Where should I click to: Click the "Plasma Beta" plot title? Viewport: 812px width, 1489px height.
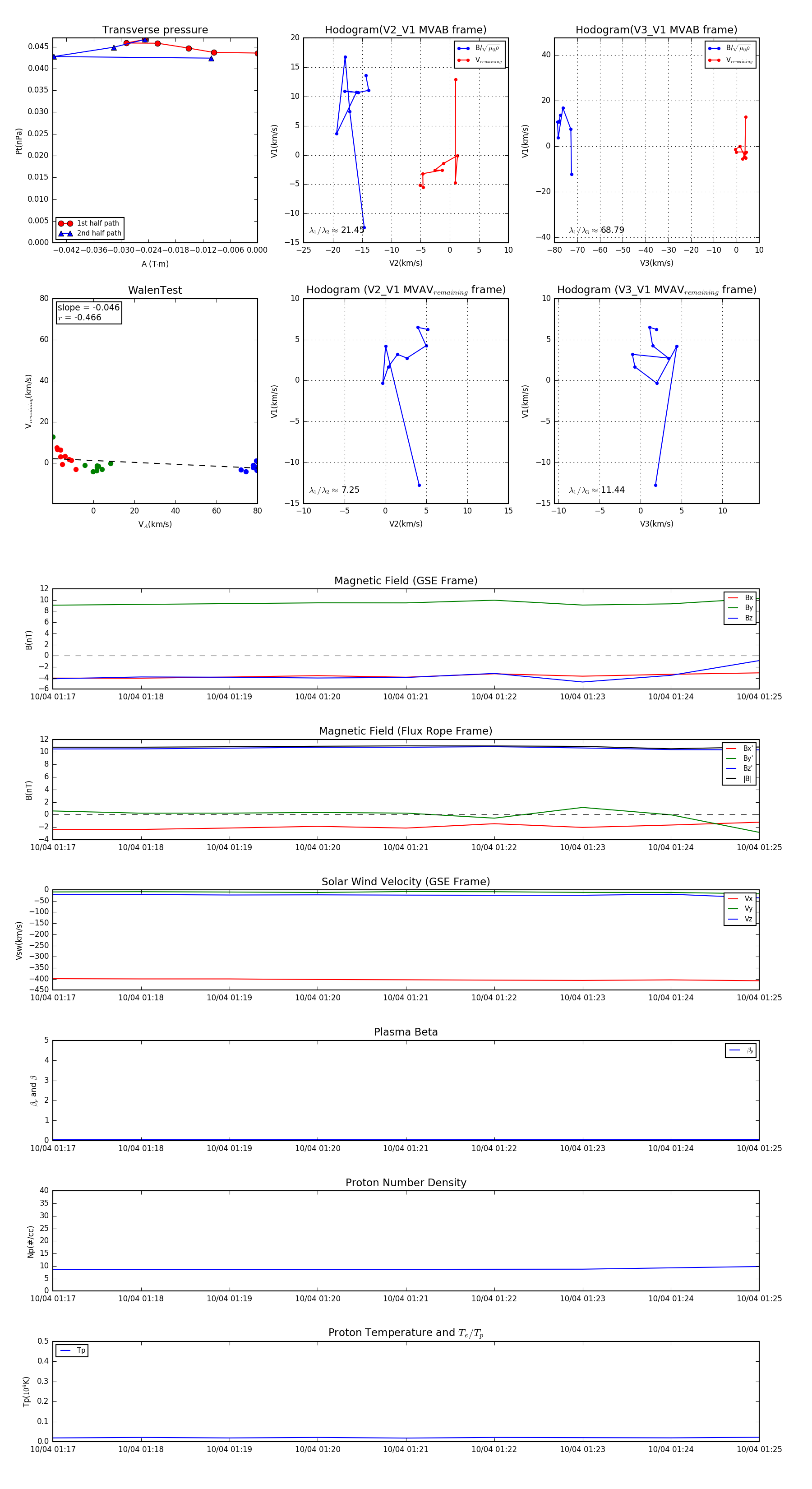point(406,1032)
